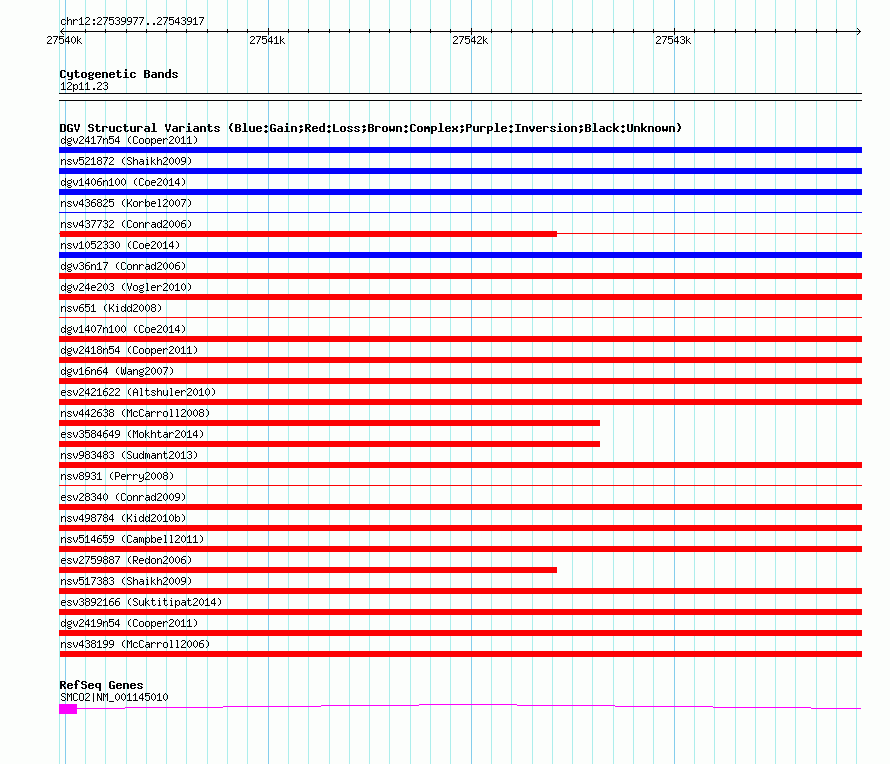Click the chr12:27539977..27543917 region label
This screenshot has height=764, width=890.
[x=132, y=21]
